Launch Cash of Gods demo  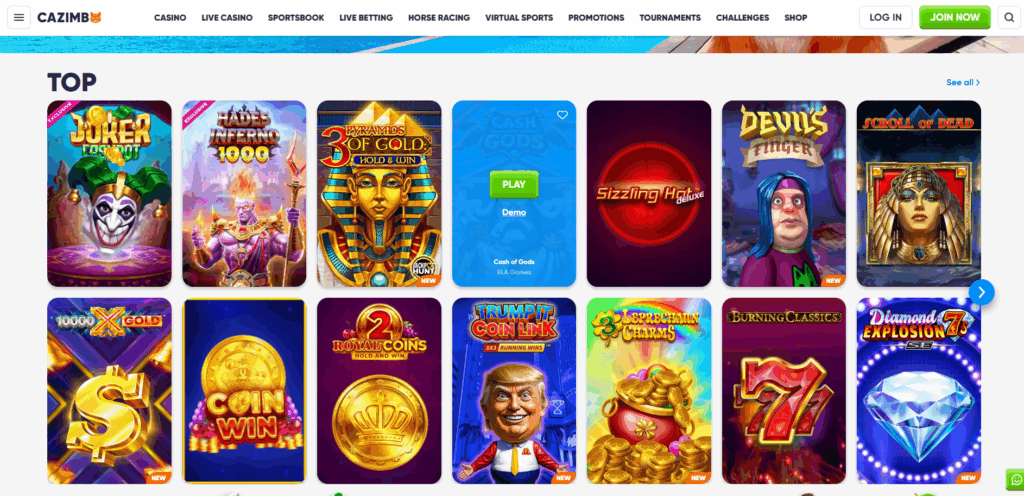[x=514, y=213]
